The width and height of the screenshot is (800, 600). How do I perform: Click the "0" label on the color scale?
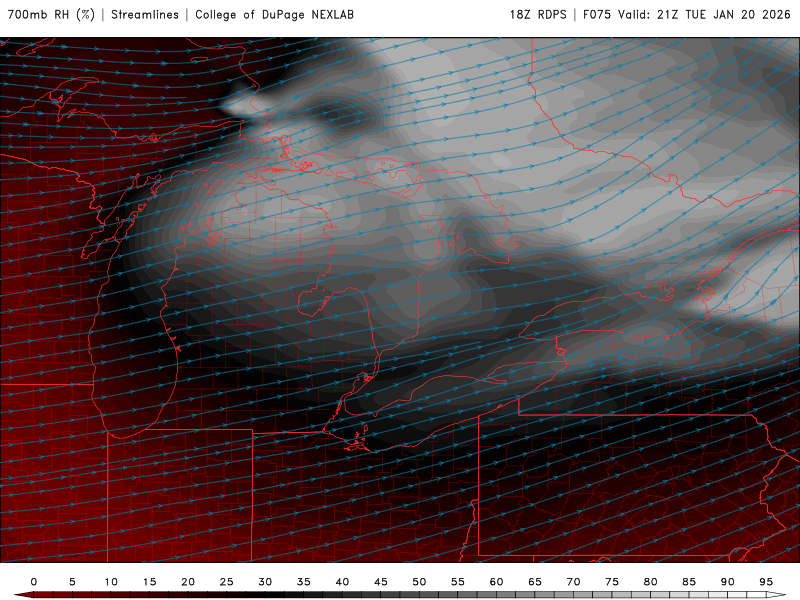34,582
